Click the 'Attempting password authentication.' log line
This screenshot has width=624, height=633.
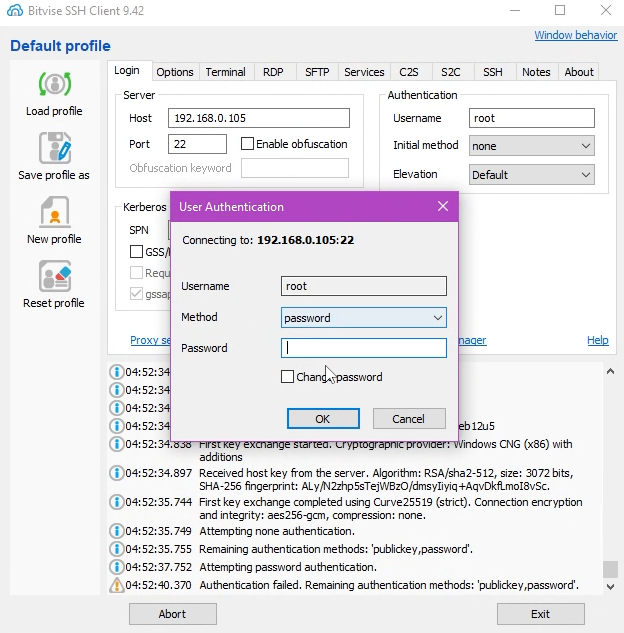point(288,567)
